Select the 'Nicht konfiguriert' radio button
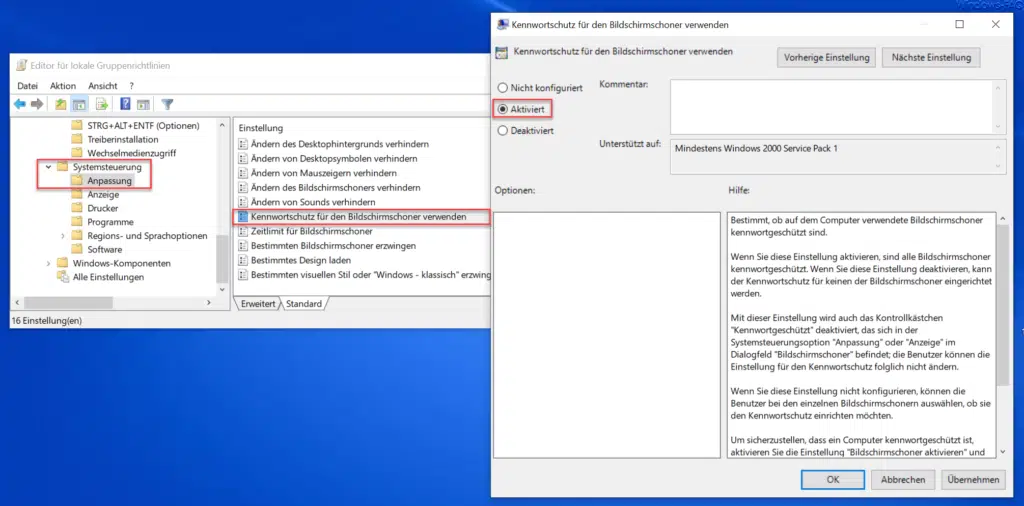 (x=503, y=88)
